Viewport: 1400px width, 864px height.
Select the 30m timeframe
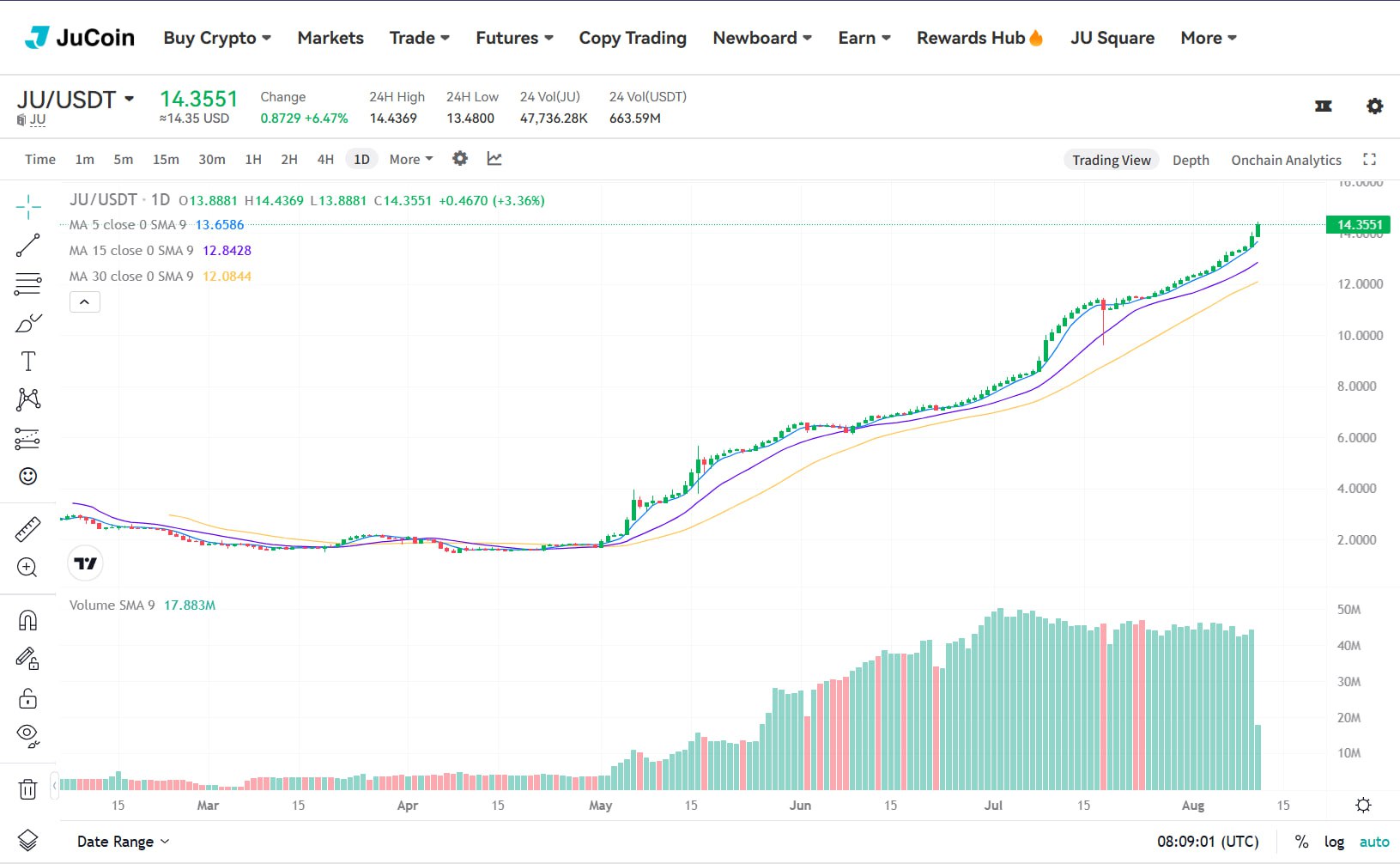[212, 160]
